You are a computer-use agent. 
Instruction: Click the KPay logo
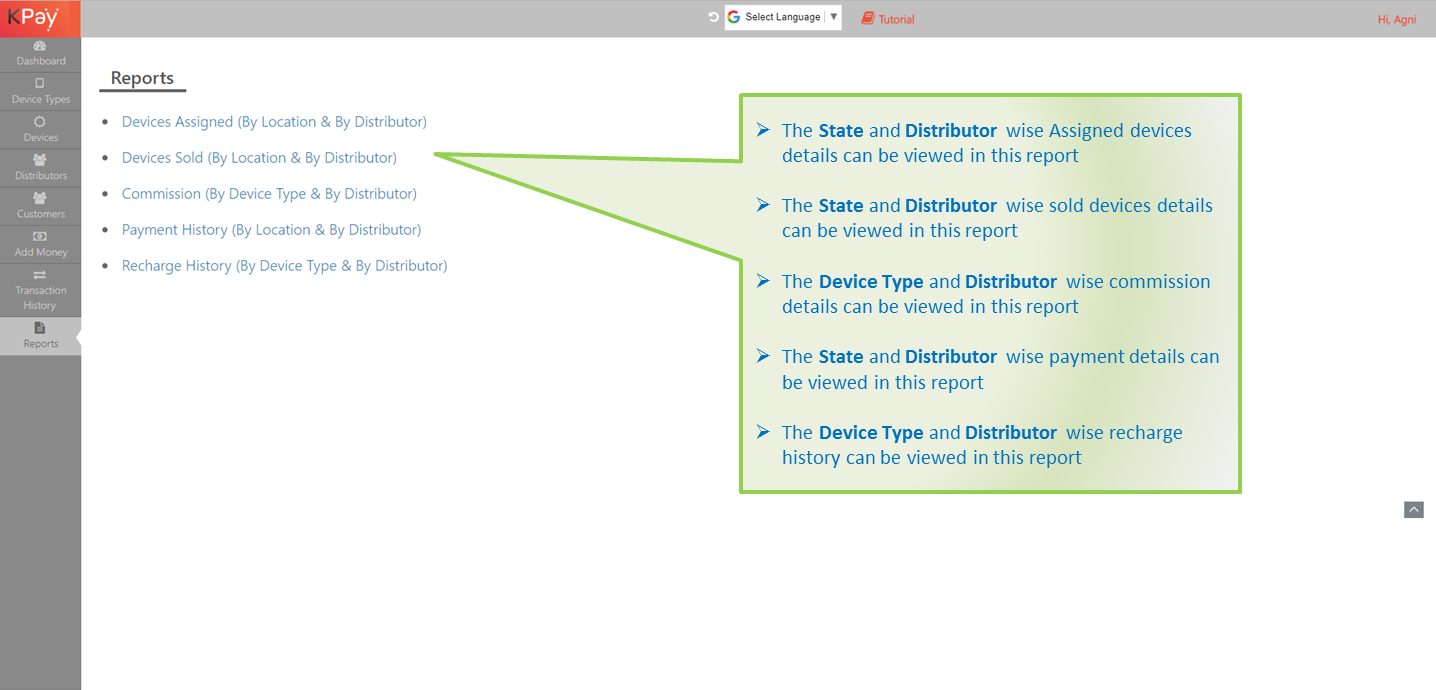[x=34, y=18]
